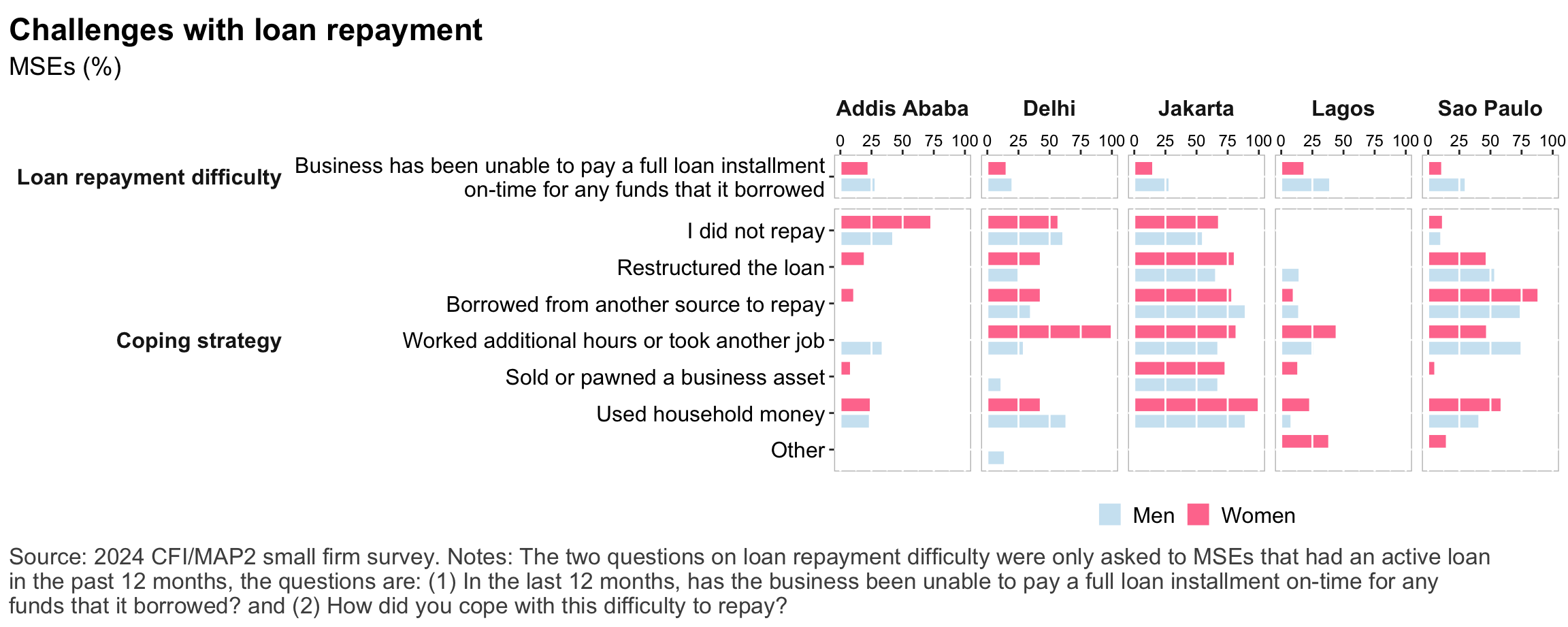Select the 'Coping strategy' group label
Viewport: 1568px width, 627px height.
click(199, 340)
